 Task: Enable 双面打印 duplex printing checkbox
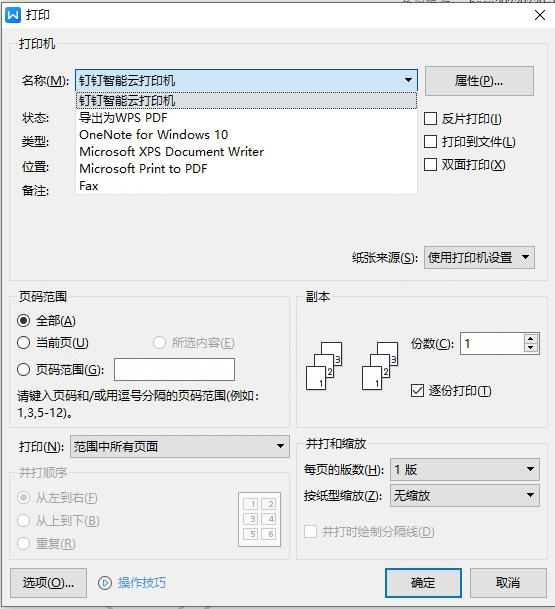click(430, 164)
